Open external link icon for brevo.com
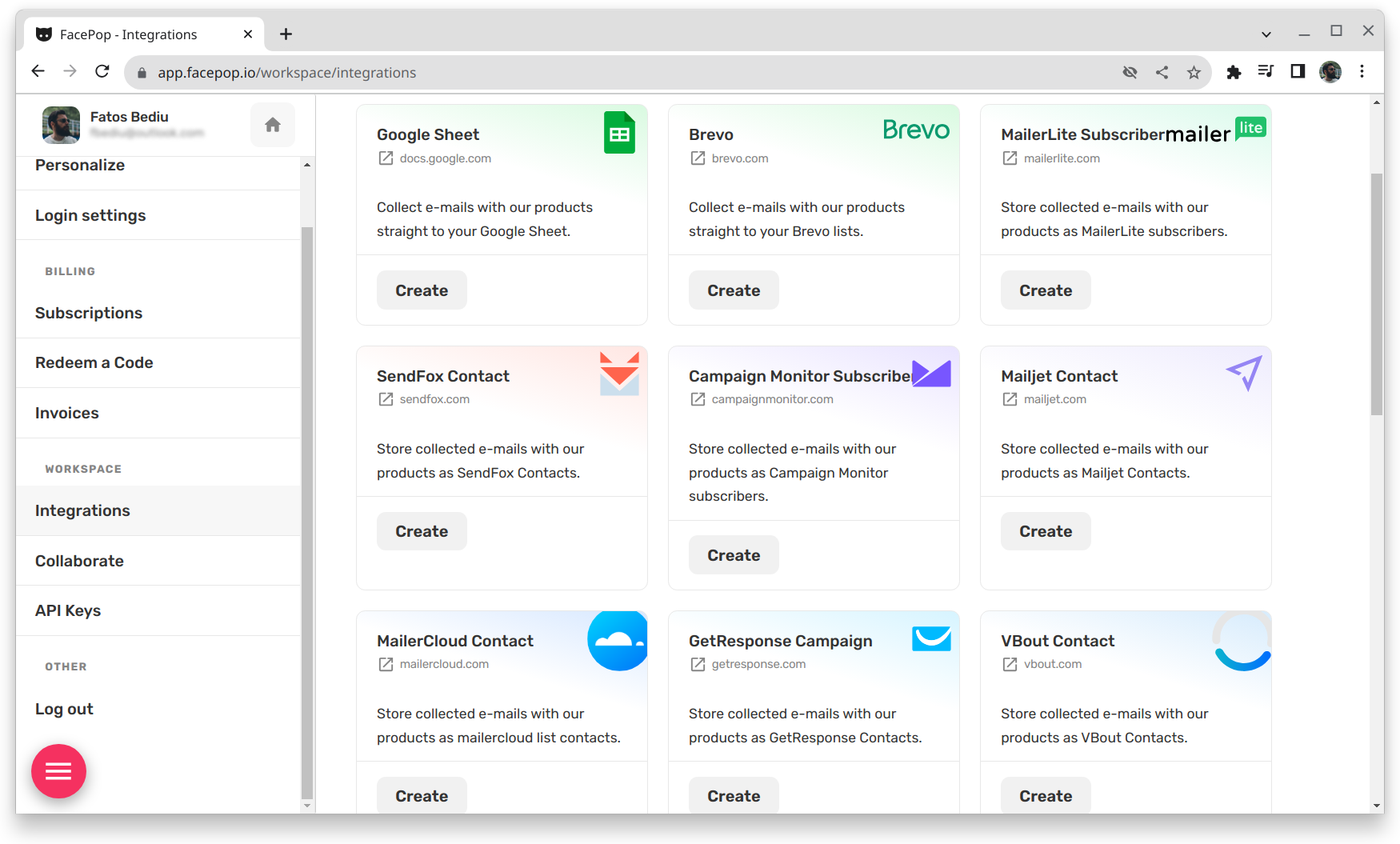 [x=698, y=158]
